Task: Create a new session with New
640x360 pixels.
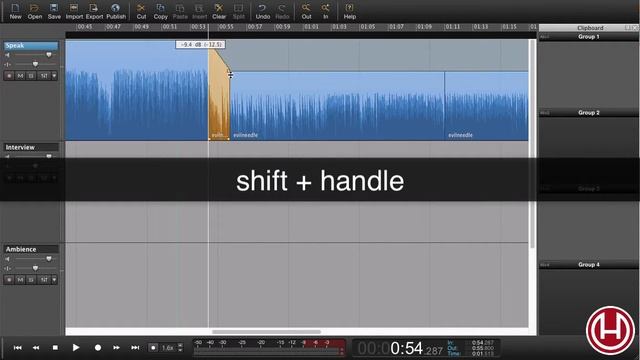Action: 15,11
